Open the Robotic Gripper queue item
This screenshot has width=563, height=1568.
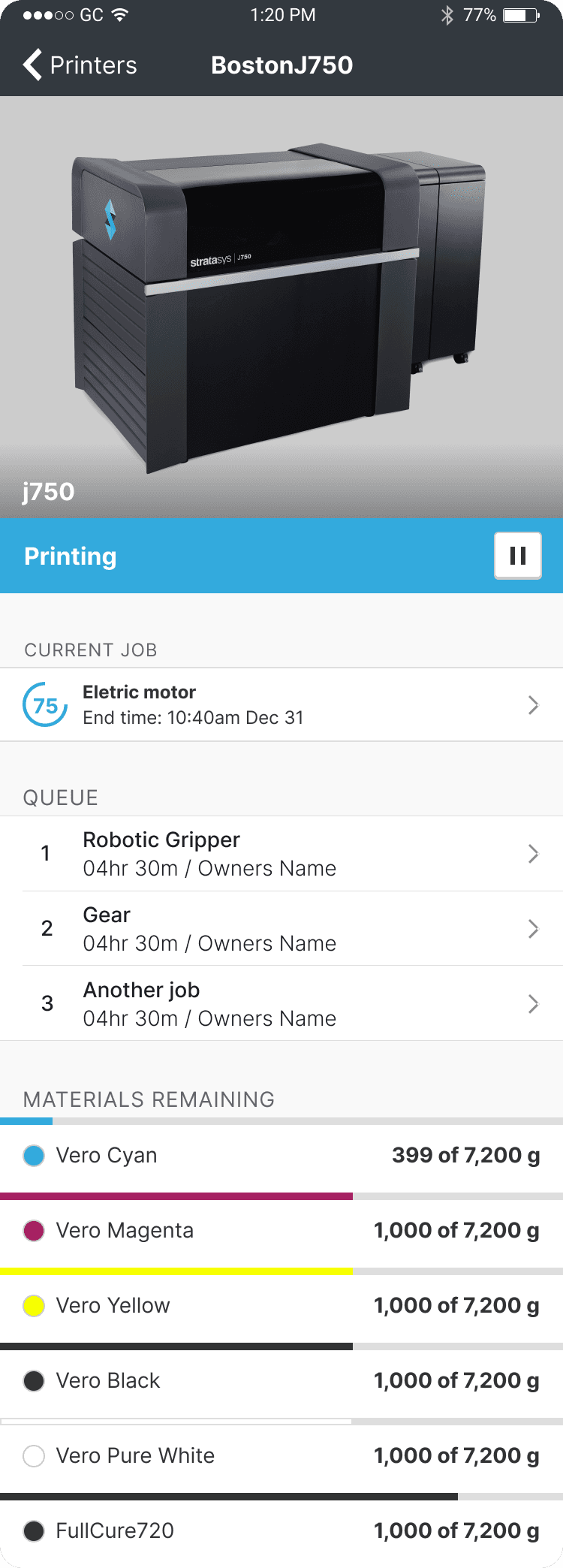pos(281,854)
